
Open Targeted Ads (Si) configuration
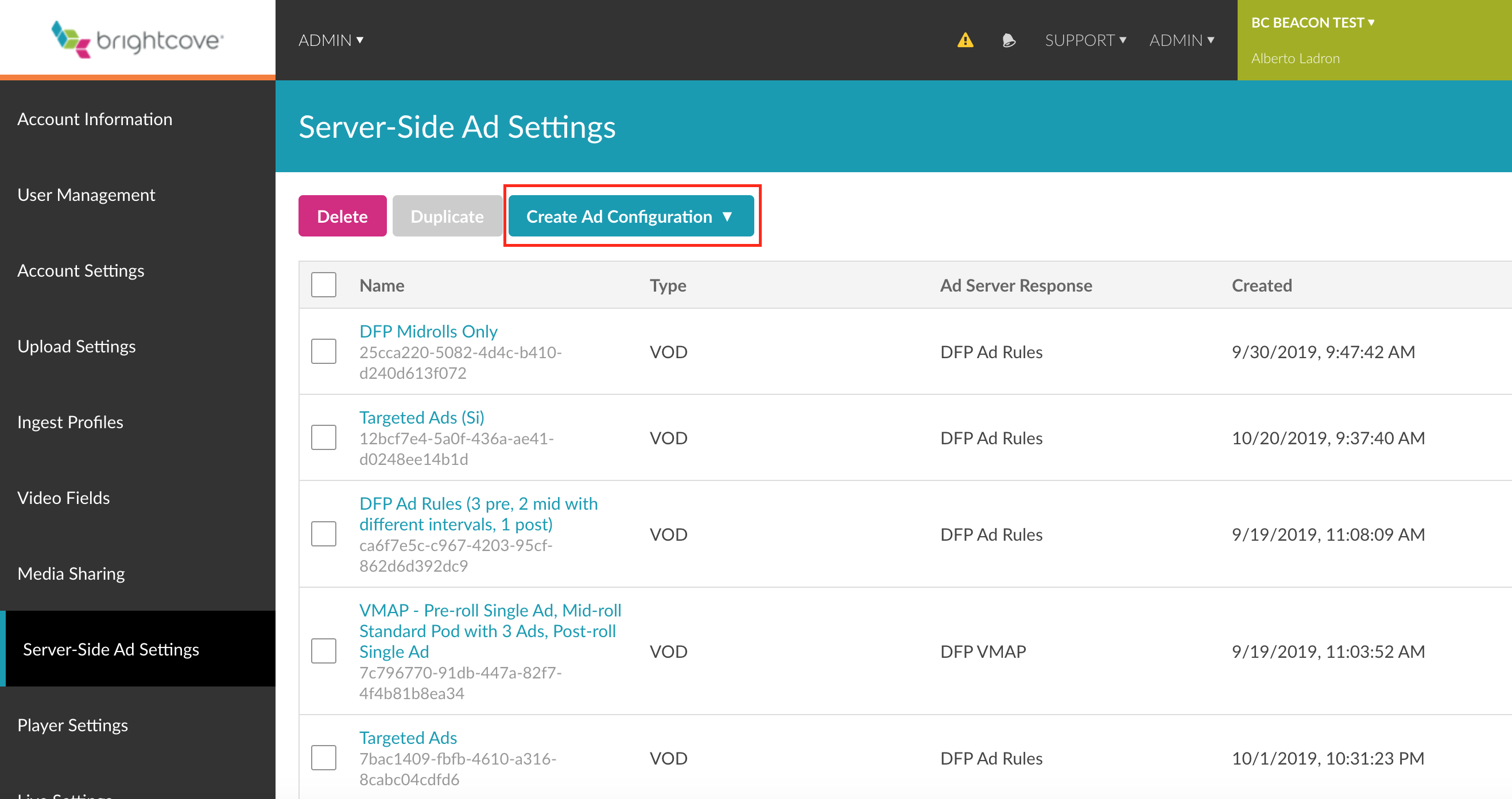tap(422, 417)
